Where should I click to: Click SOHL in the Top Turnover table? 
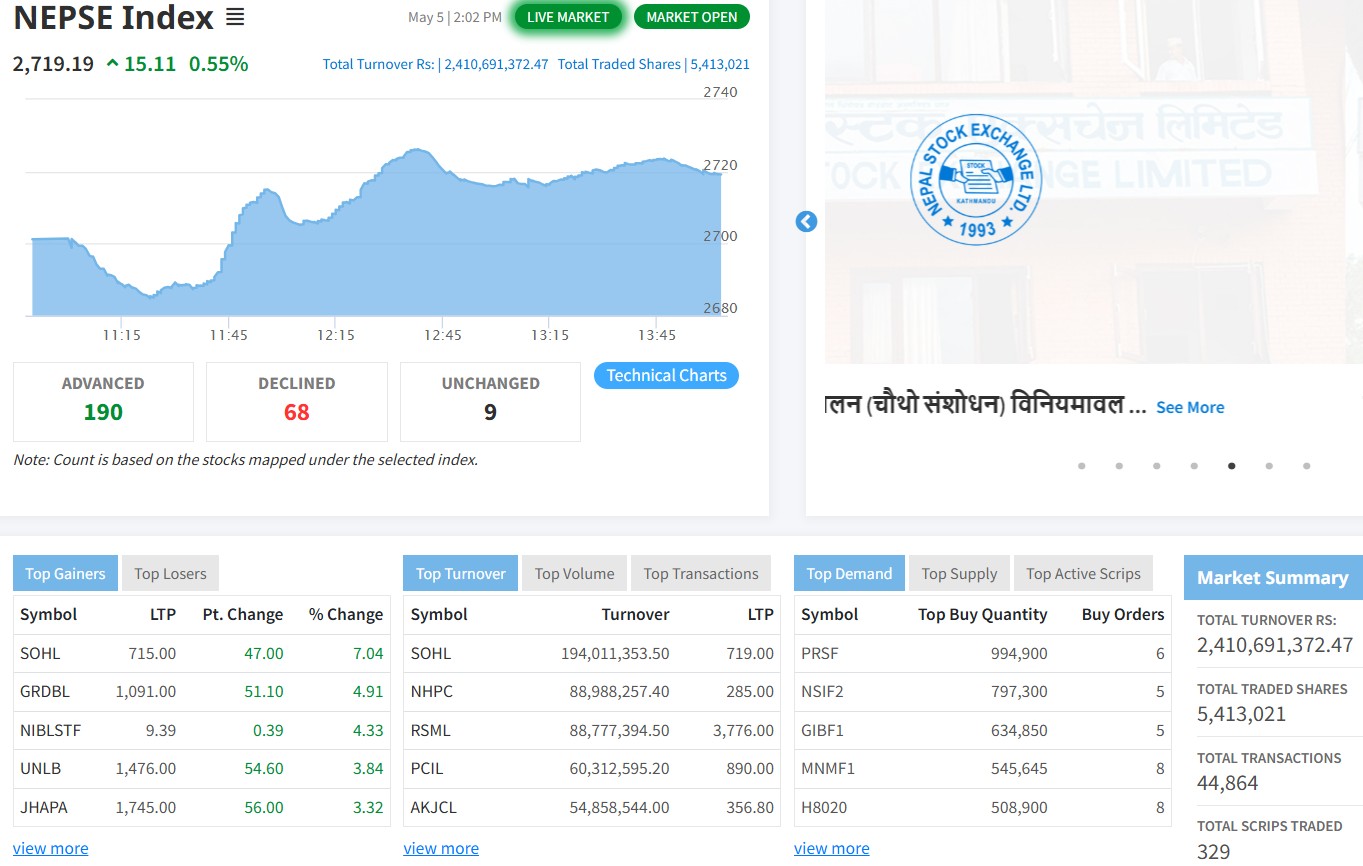click(431, 653)
